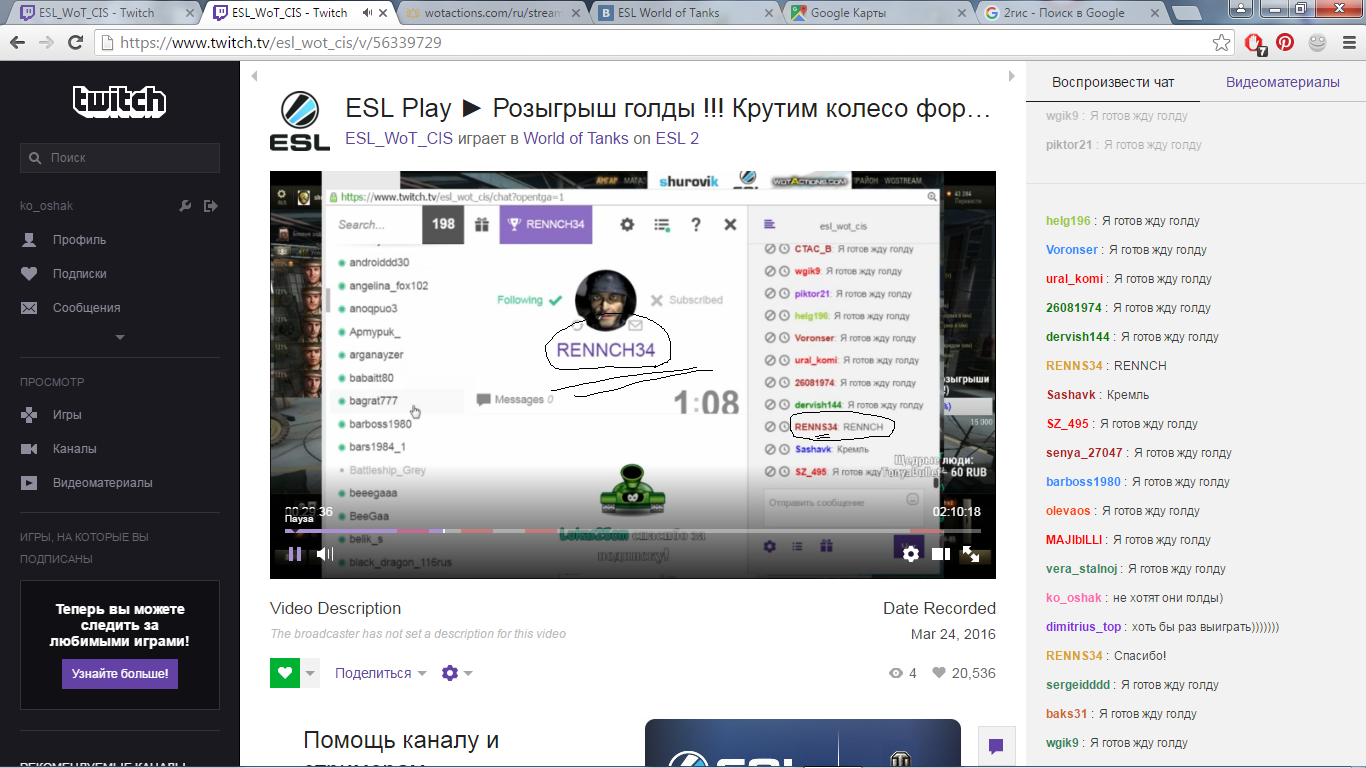
Task: Click the ESL channel logo
Action: pyautogui.click(x=300, y=122)
